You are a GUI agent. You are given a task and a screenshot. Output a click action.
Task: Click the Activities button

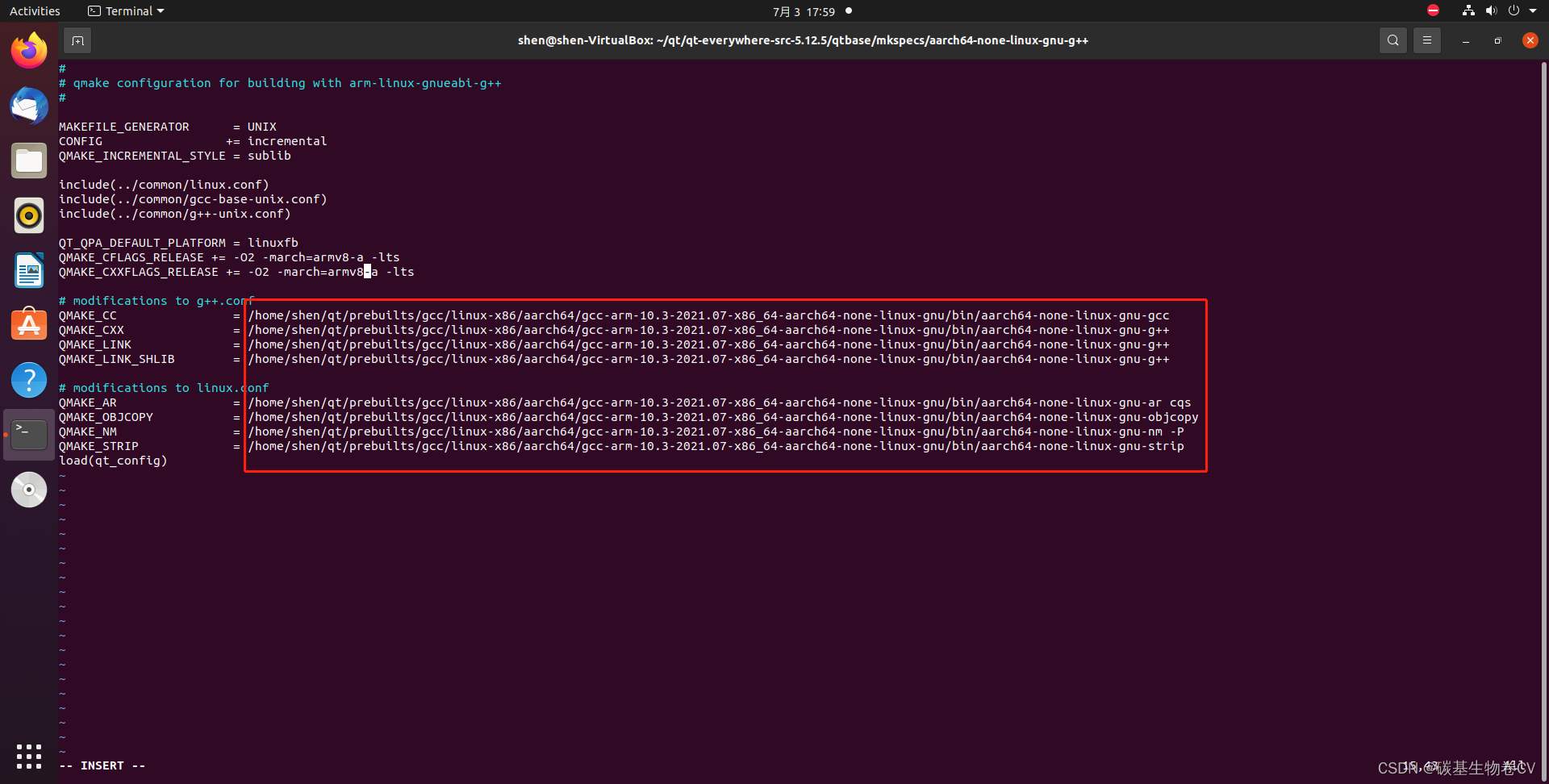(x=35, y=11)
